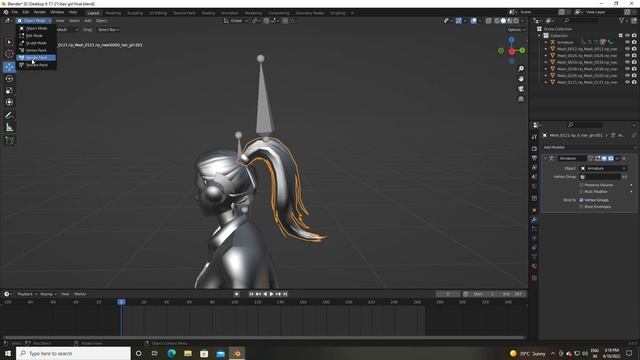Select the Scale tool in the toolbar
The width and height of the screenshot is (640, 360).
(x=9, y=91)
